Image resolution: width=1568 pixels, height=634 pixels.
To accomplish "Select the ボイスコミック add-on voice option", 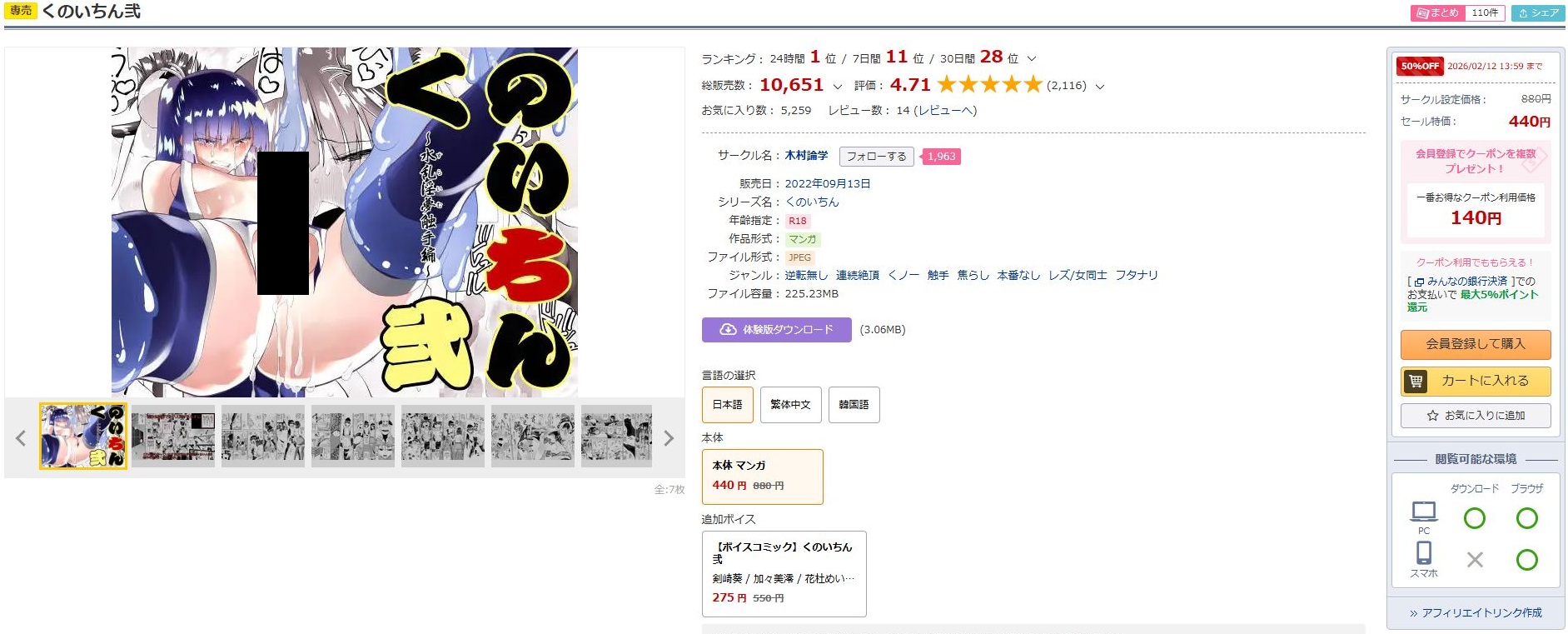I will click(x=784, y=574).
